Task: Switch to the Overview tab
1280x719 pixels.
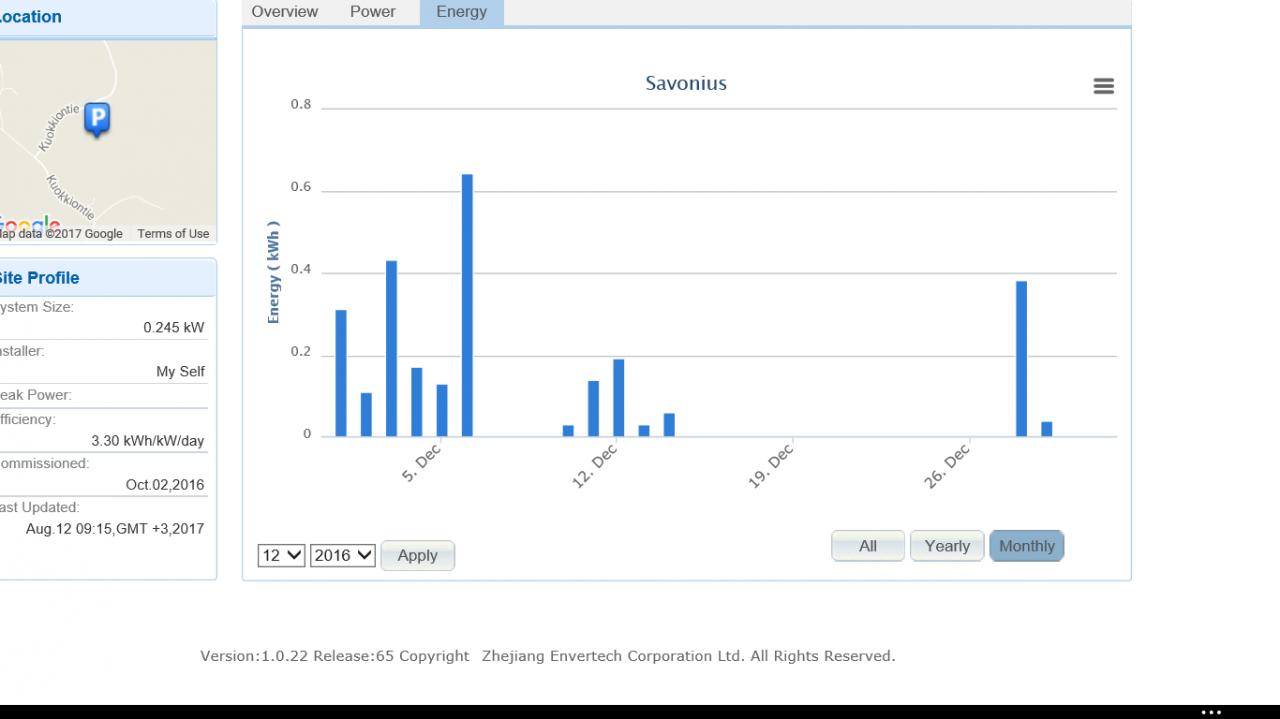Action: pyautogui.click(x=285, y=12)
